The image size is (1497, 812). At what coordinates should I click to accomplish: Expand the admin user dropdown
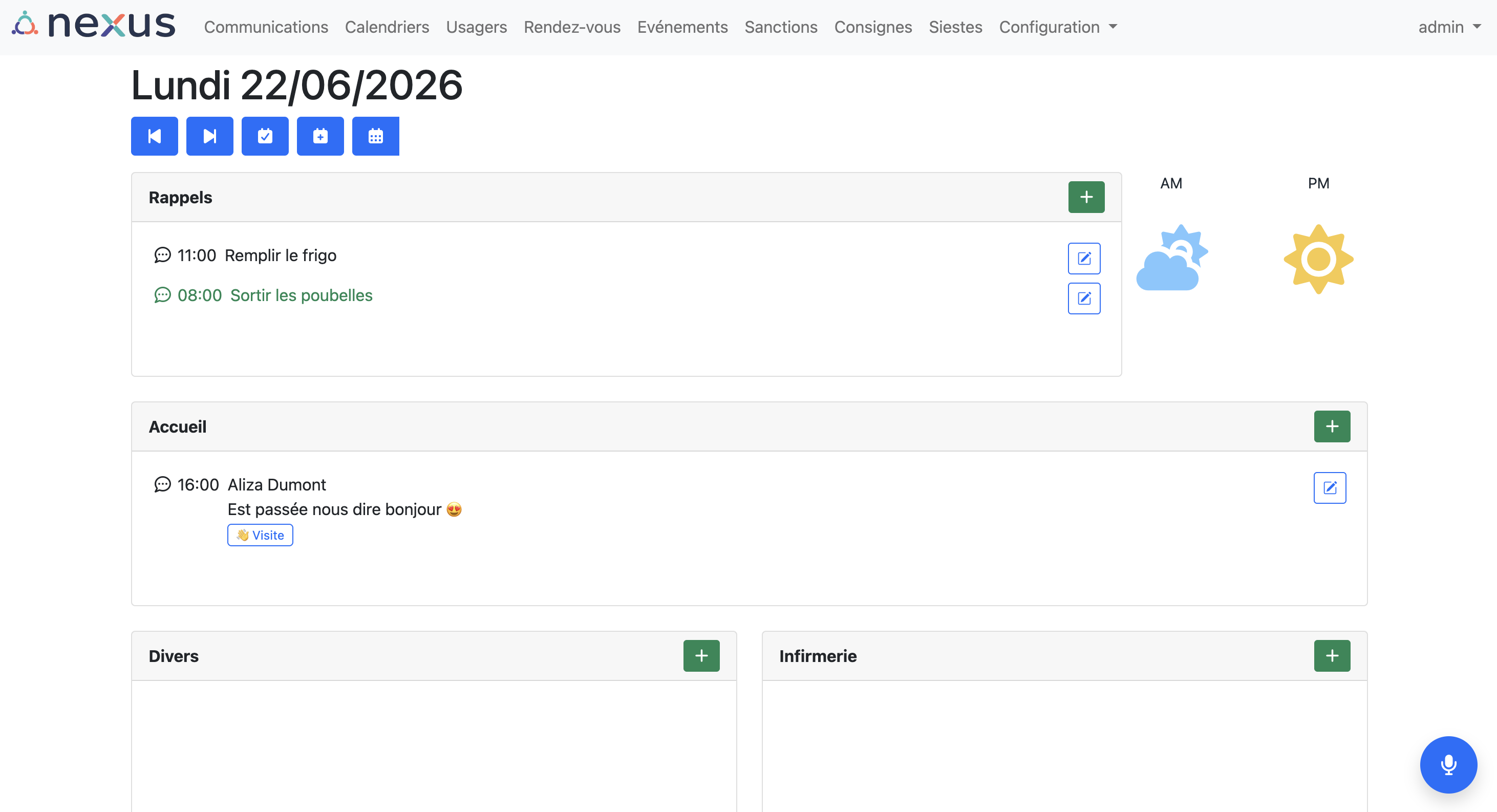(1449, 27)
